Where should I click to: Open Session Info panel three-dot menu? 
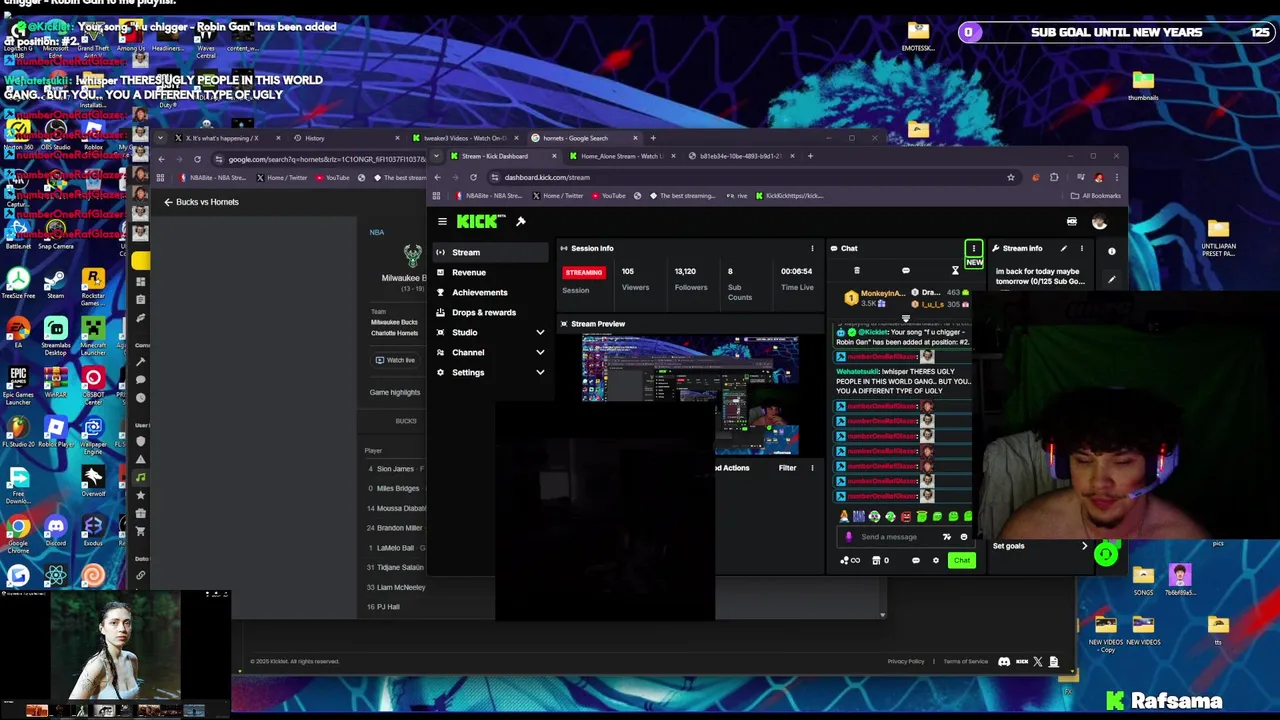812,248
